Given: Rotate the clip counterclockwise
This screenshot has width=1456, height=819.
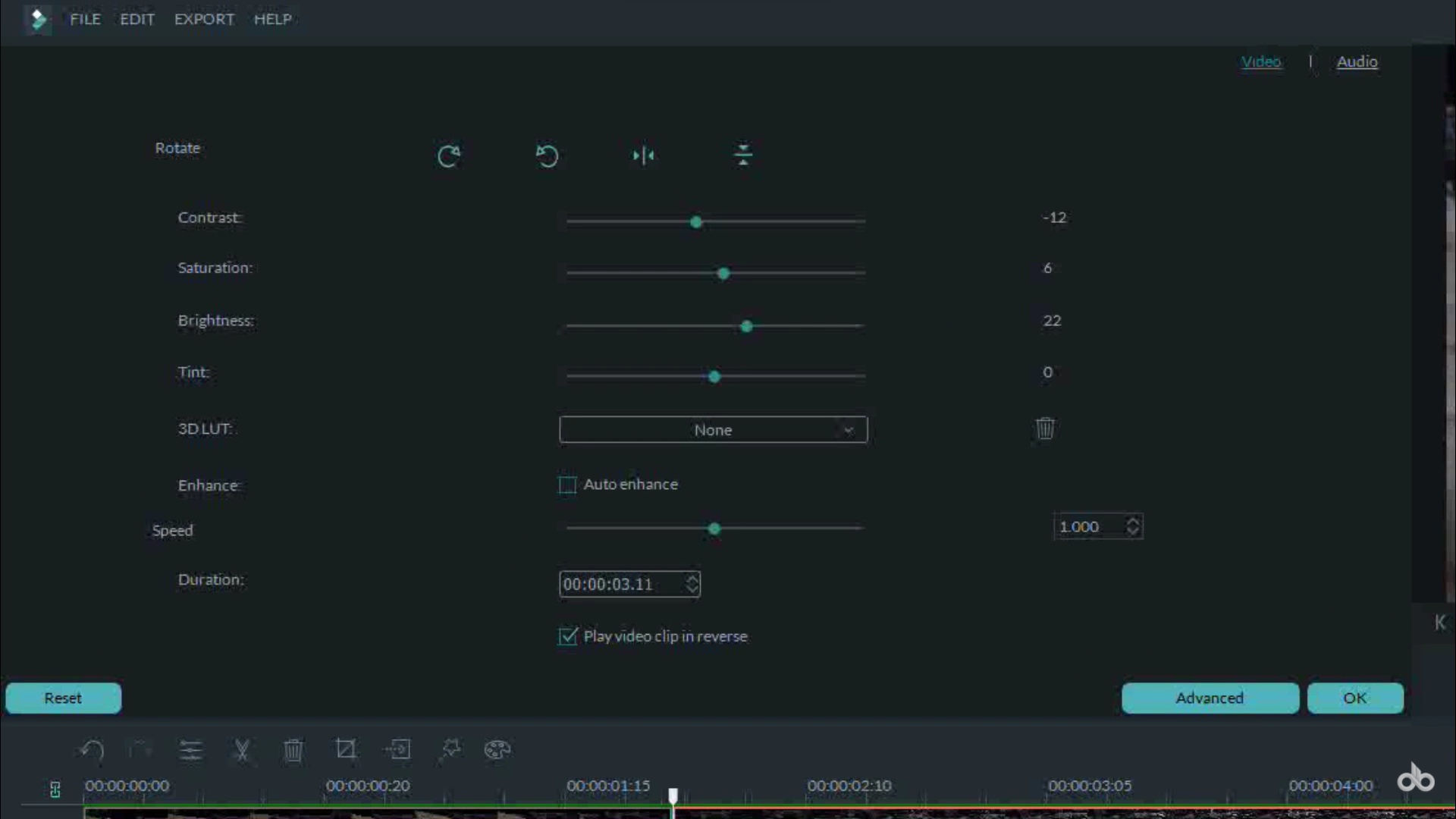Looking at the screenshot, I should 547,156.
